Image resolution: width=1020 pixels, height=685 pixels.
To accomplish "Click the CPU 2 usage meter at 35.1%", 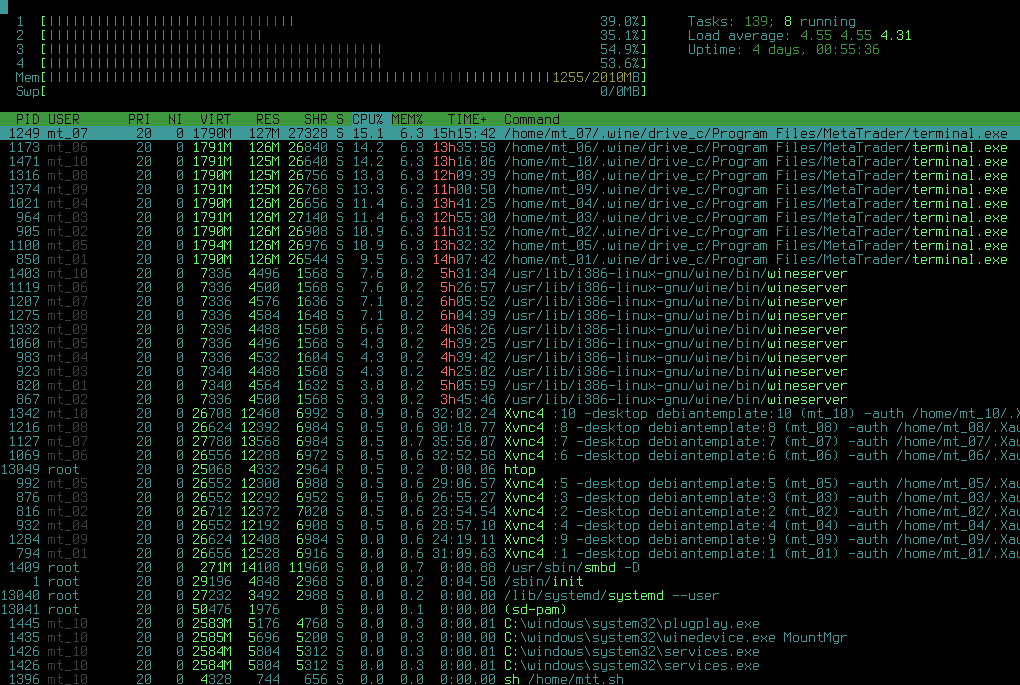I will (x=331, y=35).
